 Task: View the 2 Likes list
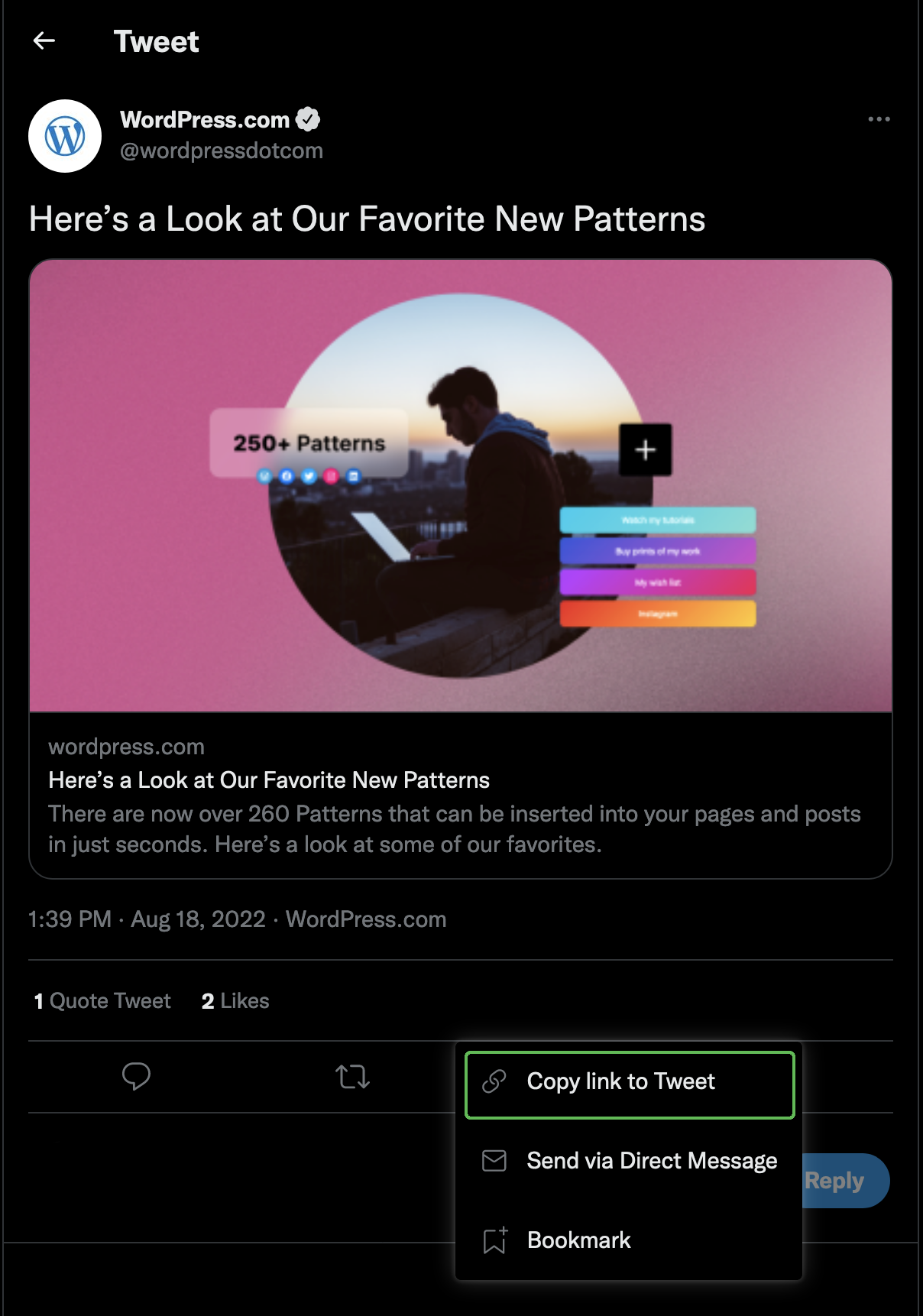tap(235, 1001)
